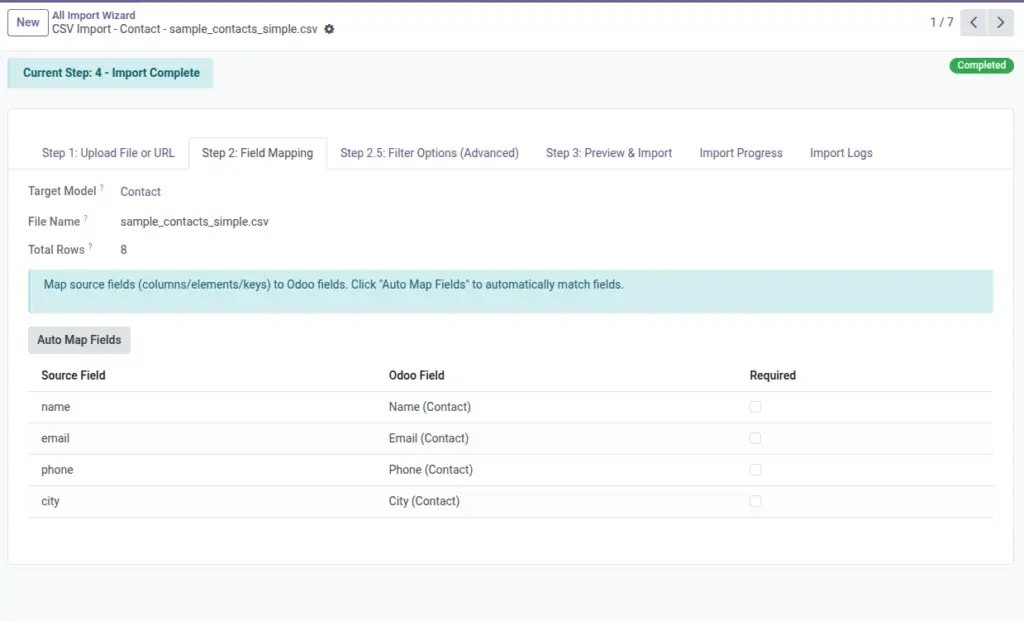Image resolution: width=1024 pixels, height=621 pixels.
Task: Open the gear actions menu beside record title
Action: 329,29
